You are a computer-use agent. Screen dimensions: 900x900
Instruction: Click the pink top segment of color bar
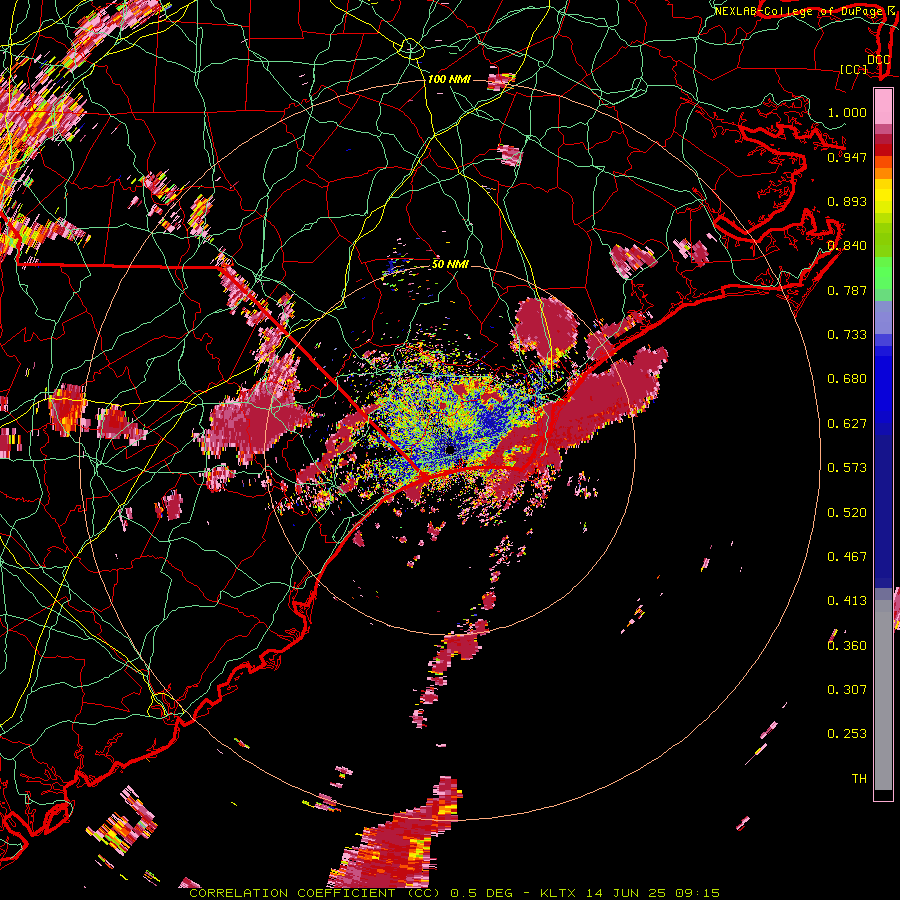(883, 107)
